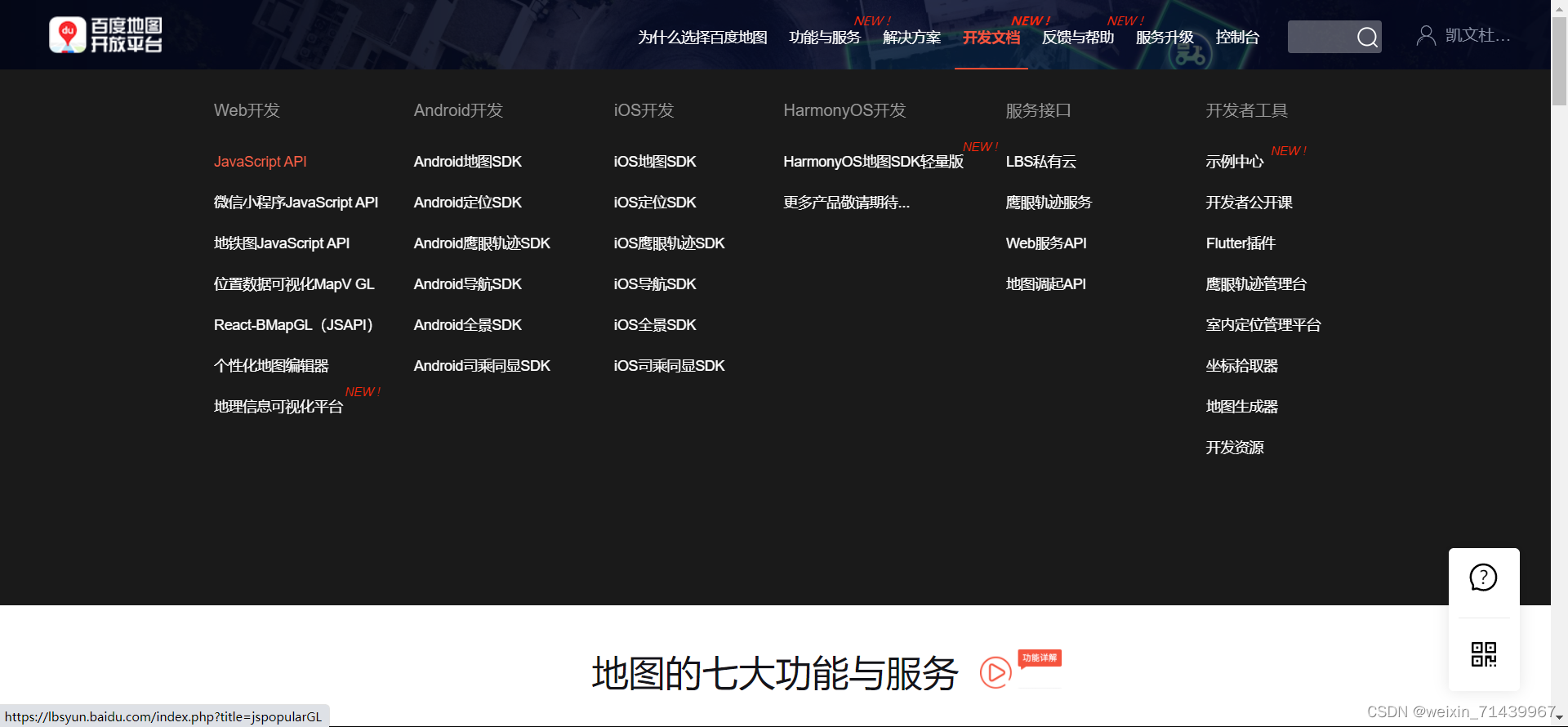Open 鹰眼轨迹服务 link

[1049, 203]
